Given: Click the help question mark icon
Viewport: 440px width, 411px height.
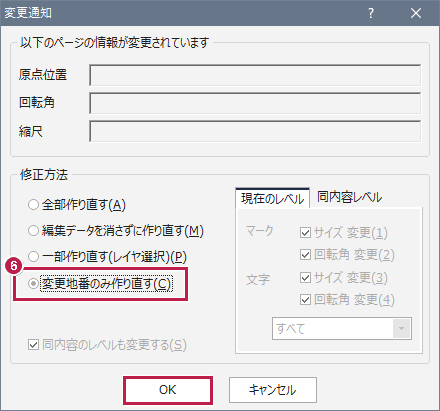Looking at the screenshot, I should pyautogui.click(x=371, y=13).
